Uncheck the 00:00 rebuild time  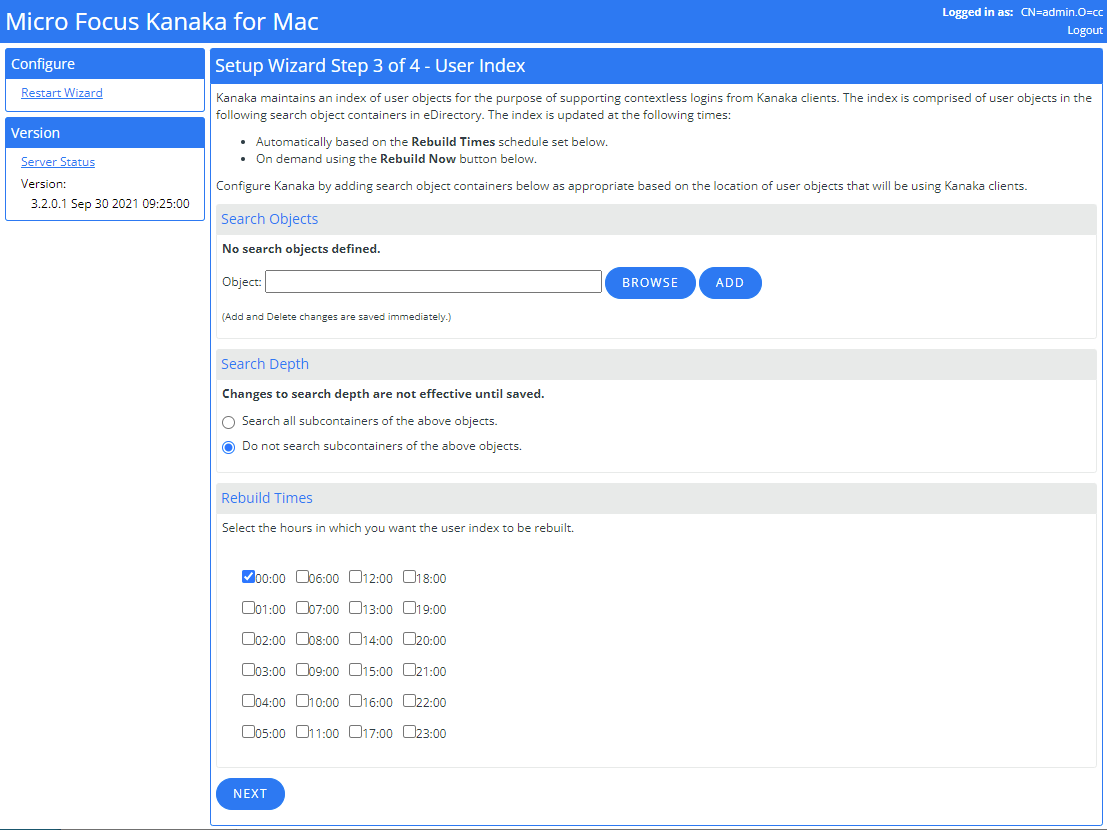248,577
